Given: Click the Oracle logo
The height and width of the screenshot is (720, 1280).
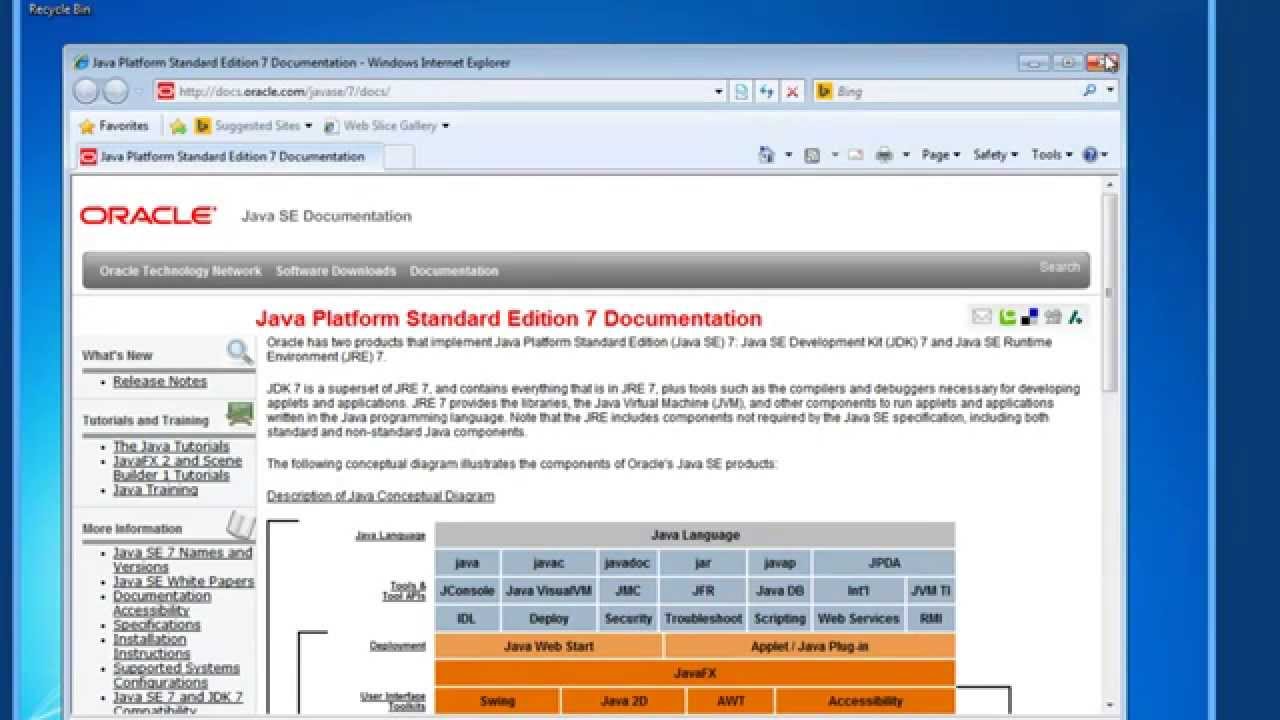Looking at the screenshot, I should (148, 215).
